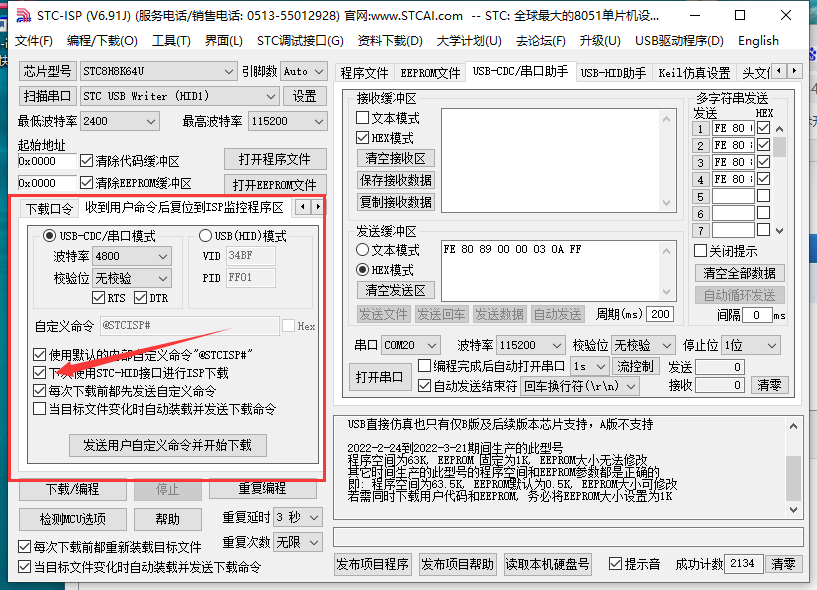Click right arrow beside the 收到用户命令后复位 tab

tap(317, 207)
